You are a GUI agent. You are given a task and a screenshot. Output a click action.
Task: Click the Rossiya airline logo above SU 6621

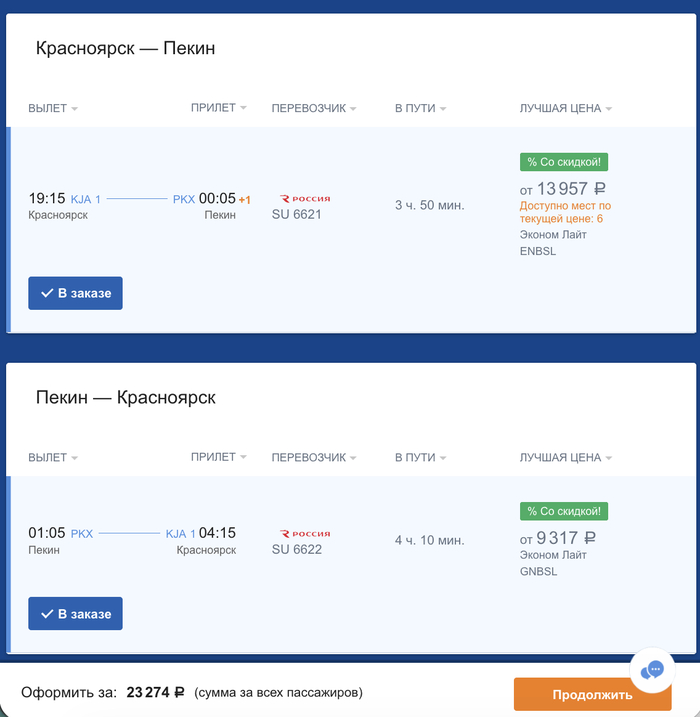304,199
